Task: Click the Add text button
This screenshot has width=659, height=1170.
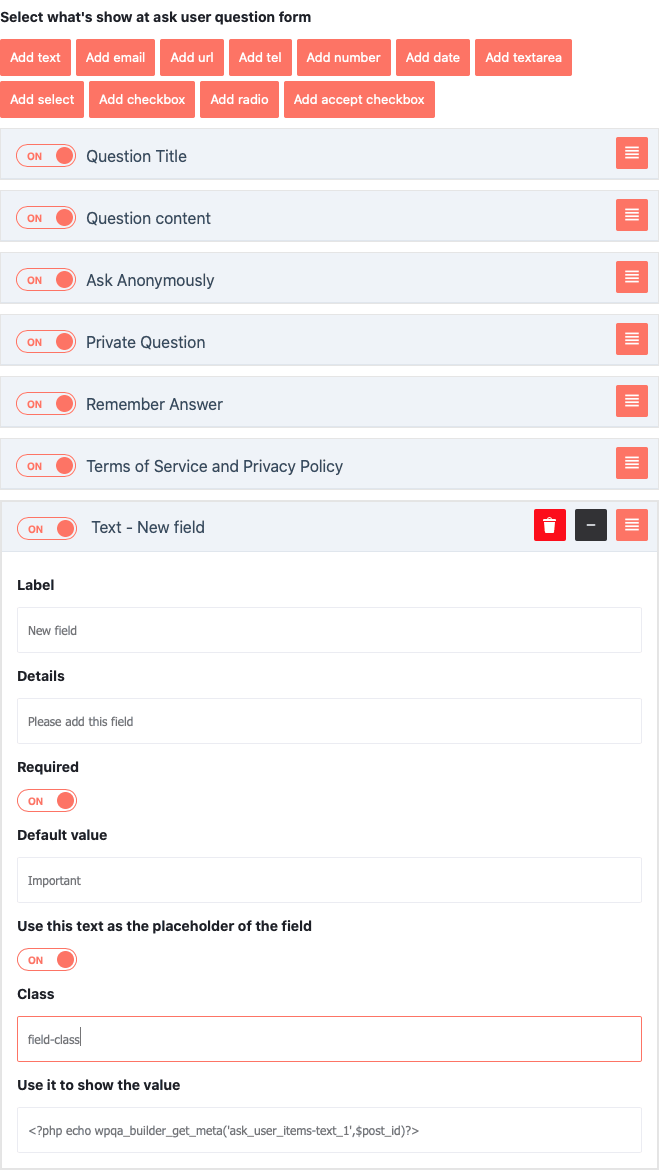Action: [x=36, y=57]
